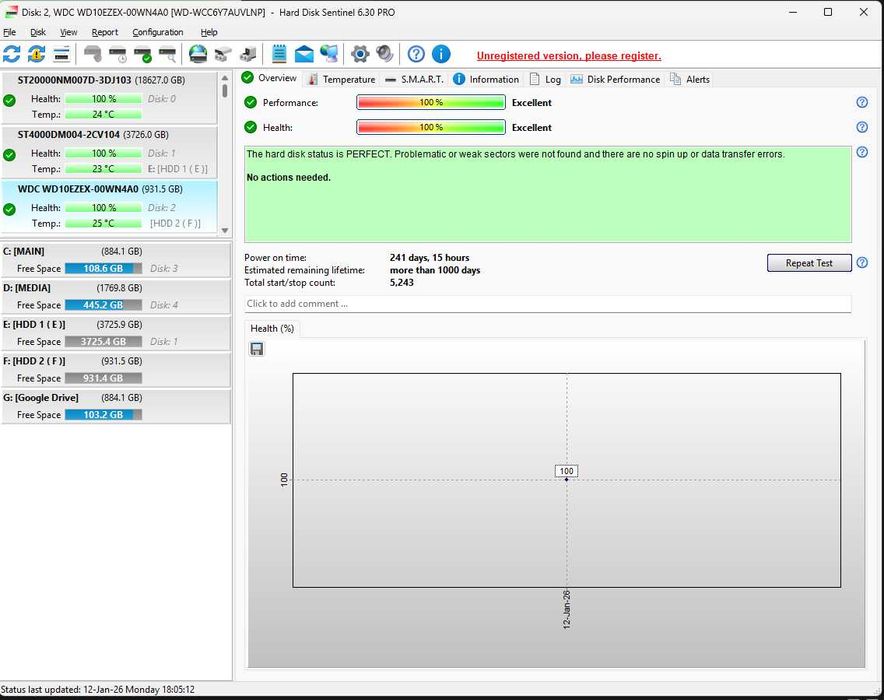
Task: Select the G: [Google Drive] volume
Action: click(116, 406)
